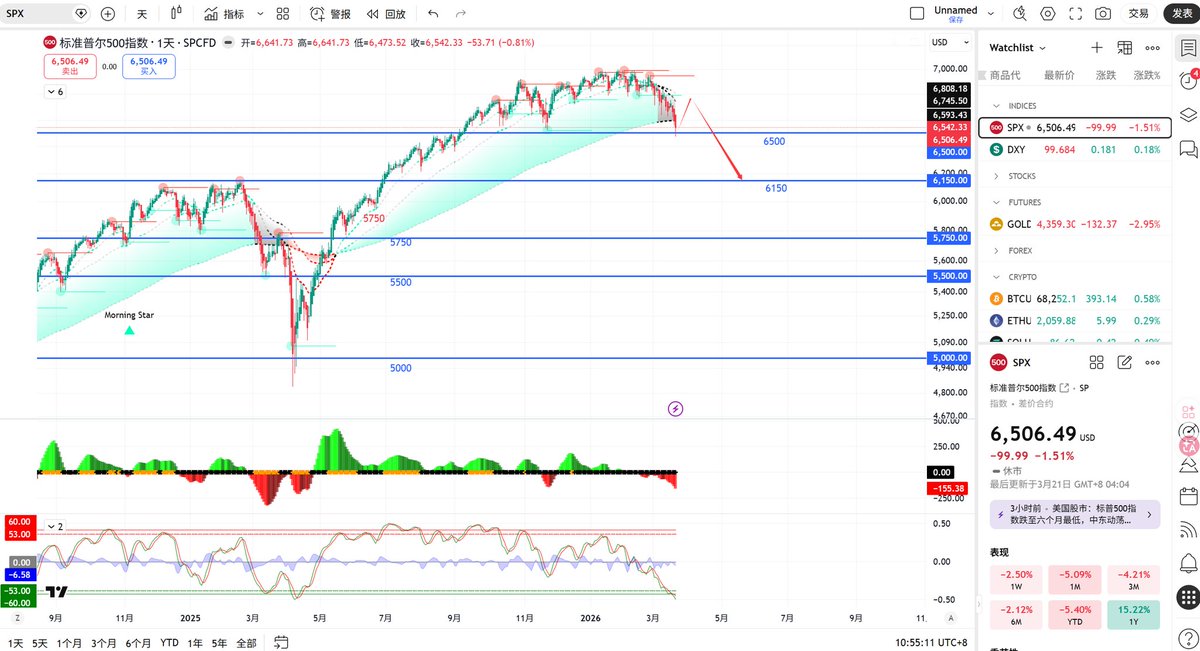Viewport: 1200px width, 651px height.
Task: Open indicator templates grid icon
Action: pyautogui.click(x=283, y=13)
